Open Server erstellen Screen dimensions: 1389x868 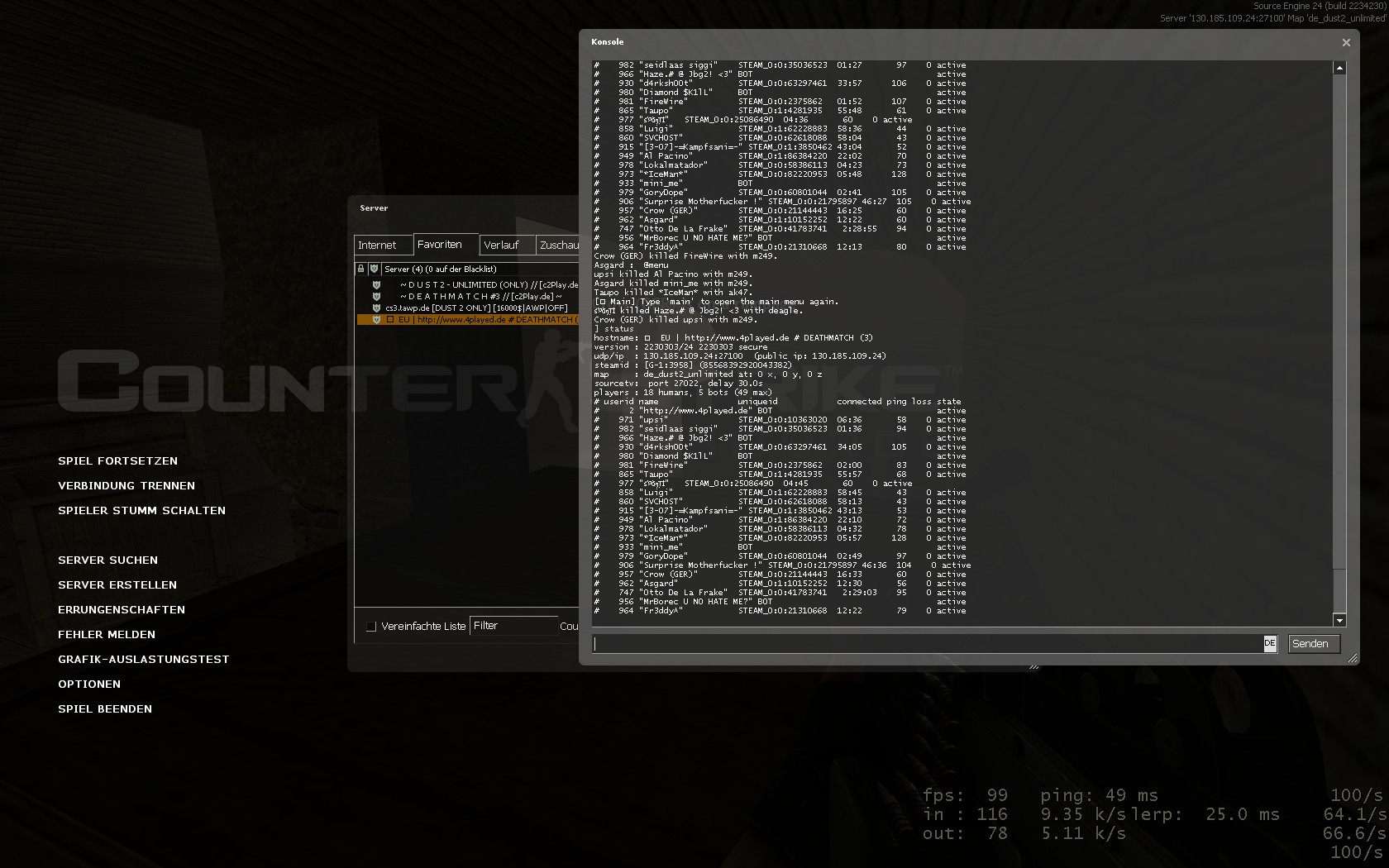point(117,585)
